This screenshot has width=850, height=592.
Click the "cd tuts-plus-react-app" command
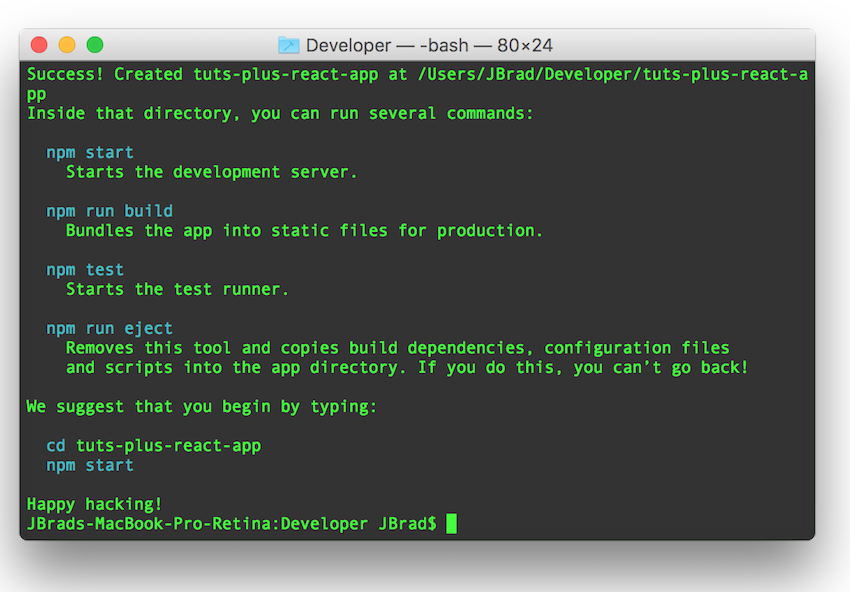tap(154, 446)
